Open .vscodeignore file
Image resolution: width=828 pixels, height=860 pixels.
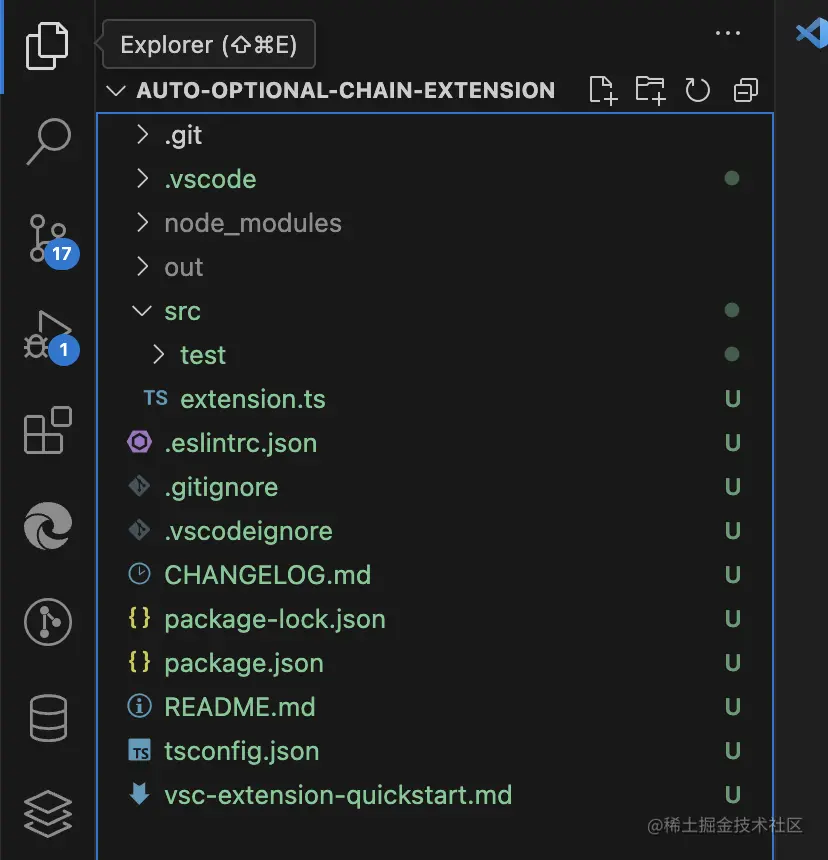pyautogui.click(x=435, y=531)
